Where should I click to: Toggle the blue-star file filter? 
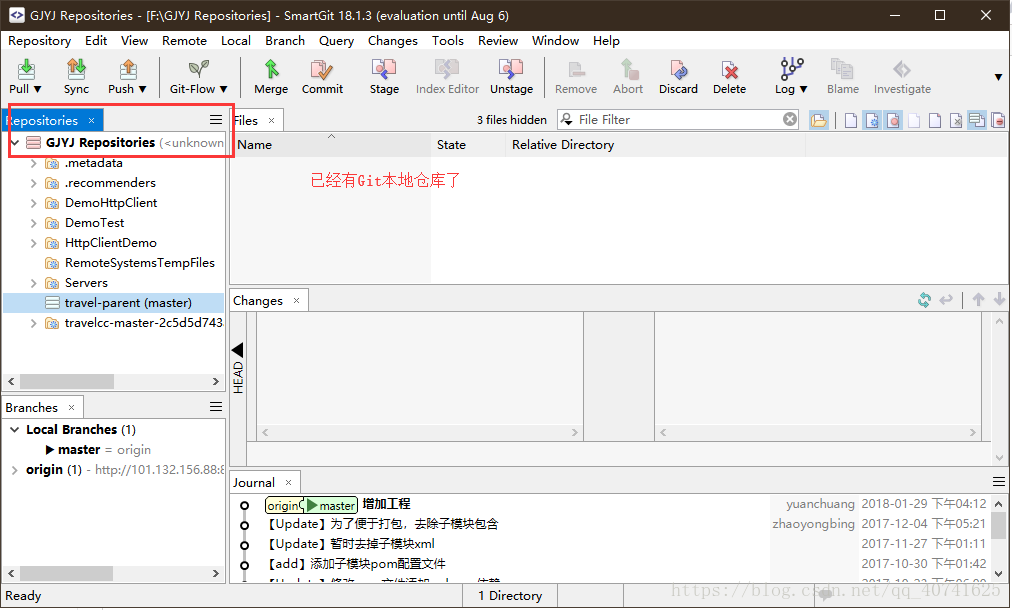pyautogui.click(x=872, y=120)
